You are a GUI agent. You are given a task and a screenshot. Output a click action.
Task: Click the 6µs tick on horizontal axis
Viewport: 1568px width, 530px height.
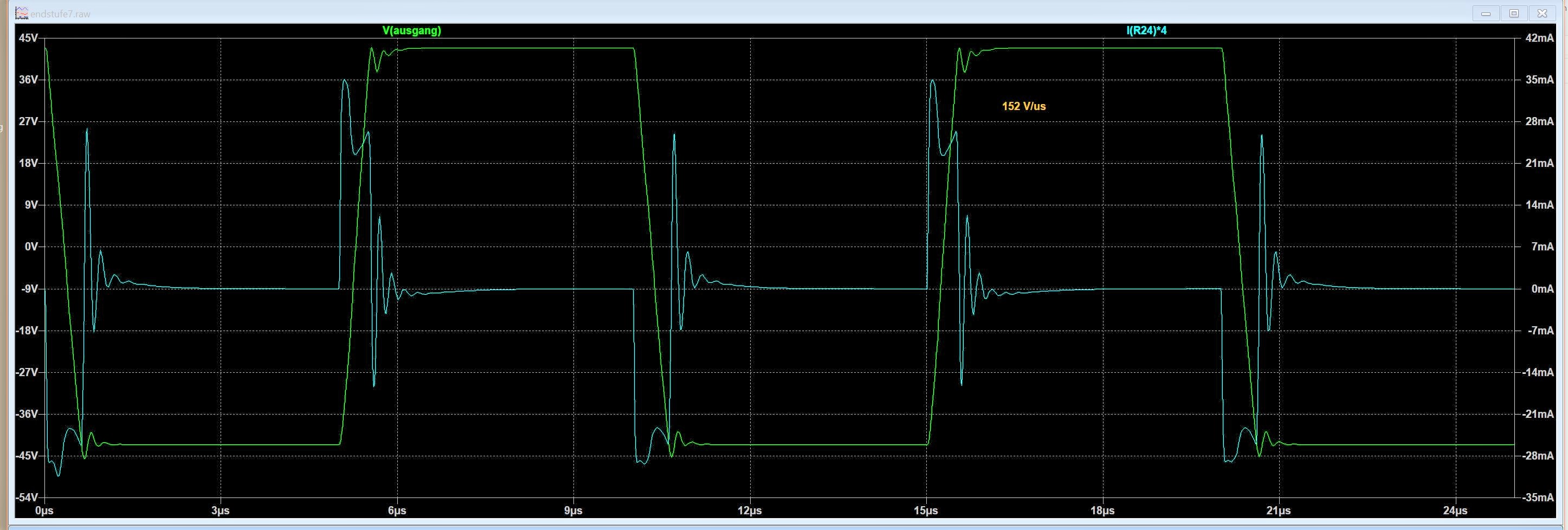(397, 510)
